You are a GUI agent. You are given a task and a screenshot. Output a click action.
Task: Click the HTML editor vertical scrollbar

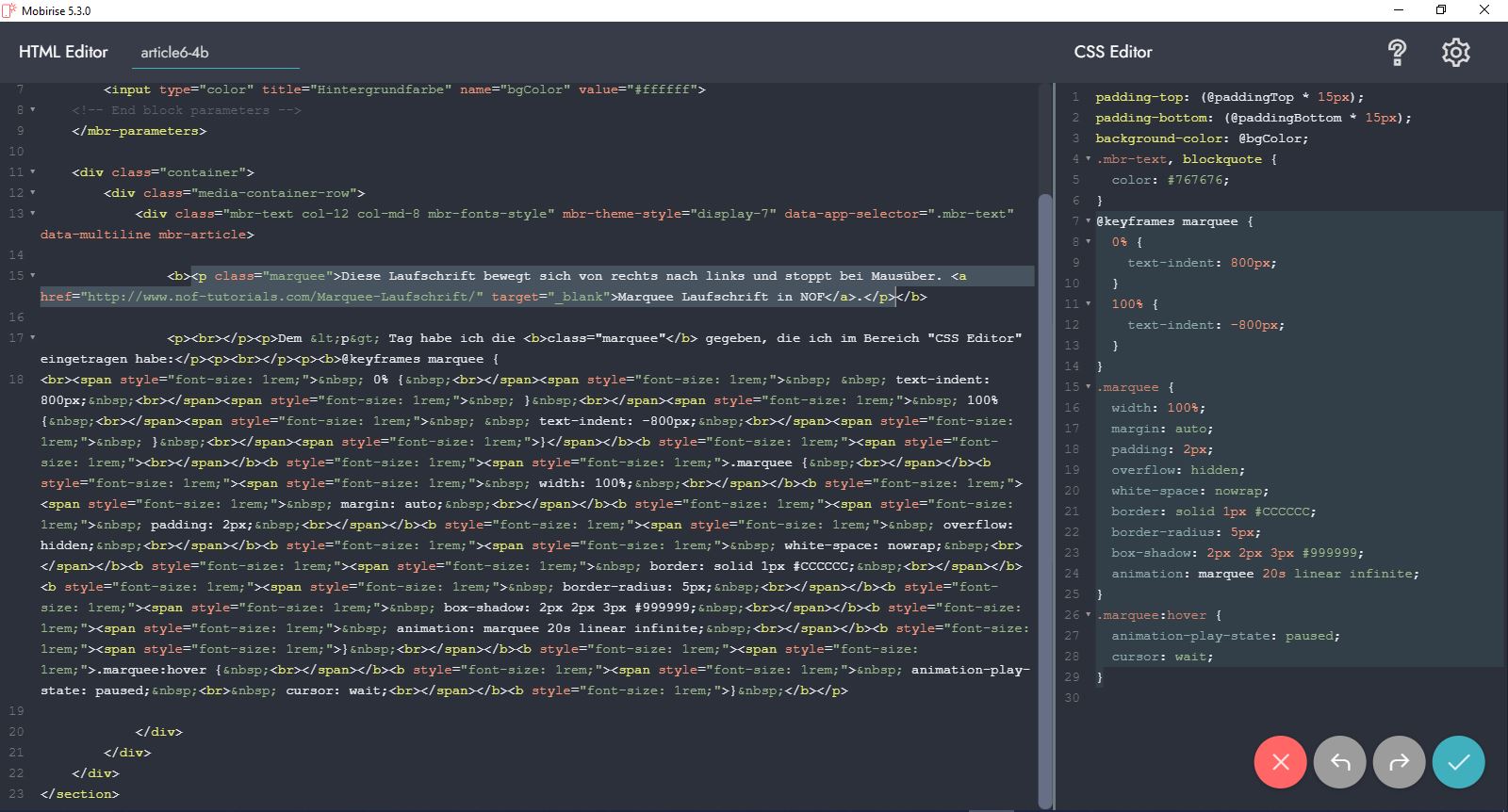(x=1044, y=471)
